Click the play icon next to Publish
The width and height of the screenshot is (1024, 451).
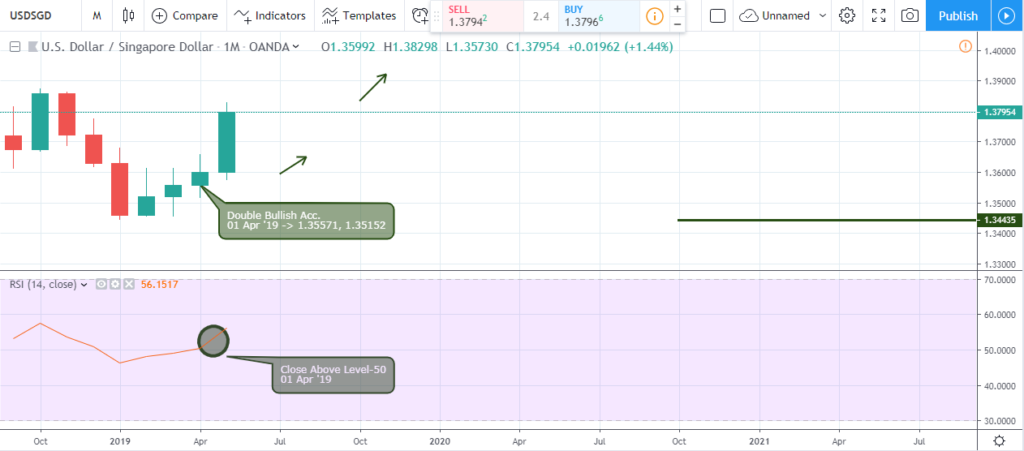(1007, 16)
